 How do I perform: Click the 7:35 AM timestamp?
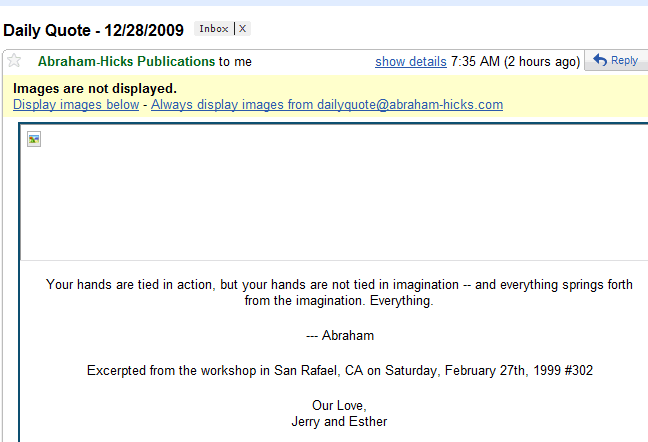click(475, 62)
